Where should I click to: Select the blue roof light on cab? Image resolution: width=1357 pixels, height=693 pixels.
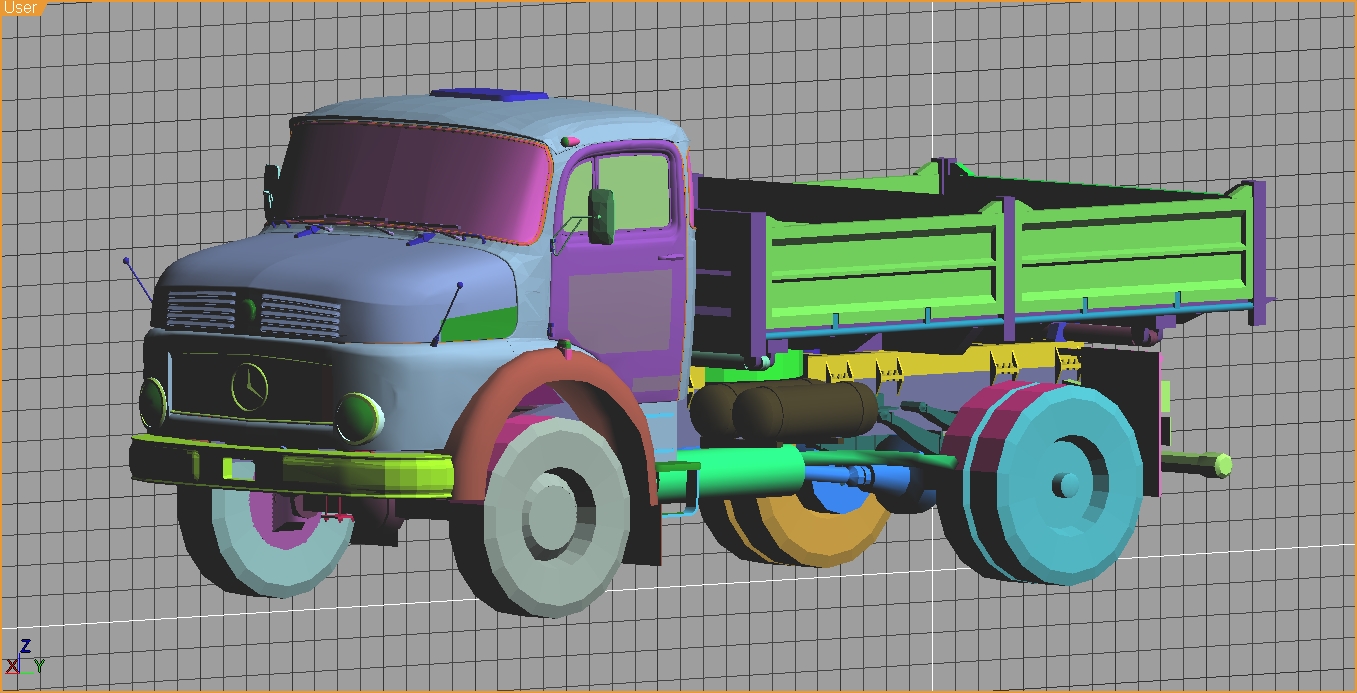[x=490, y=96]
